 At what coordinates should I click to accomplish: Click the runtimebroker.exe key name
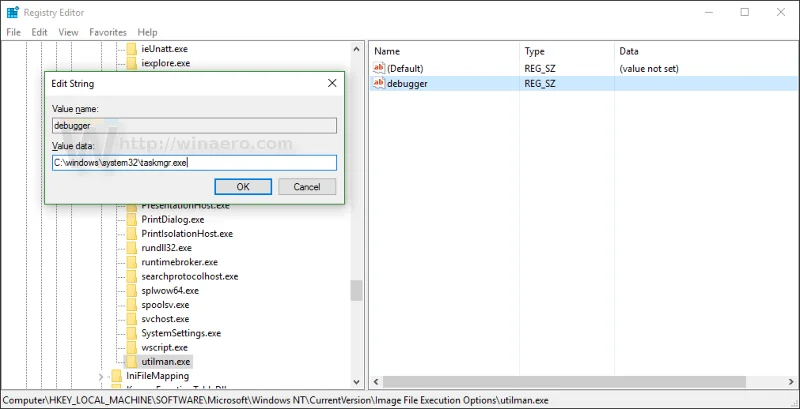(180, 262)
